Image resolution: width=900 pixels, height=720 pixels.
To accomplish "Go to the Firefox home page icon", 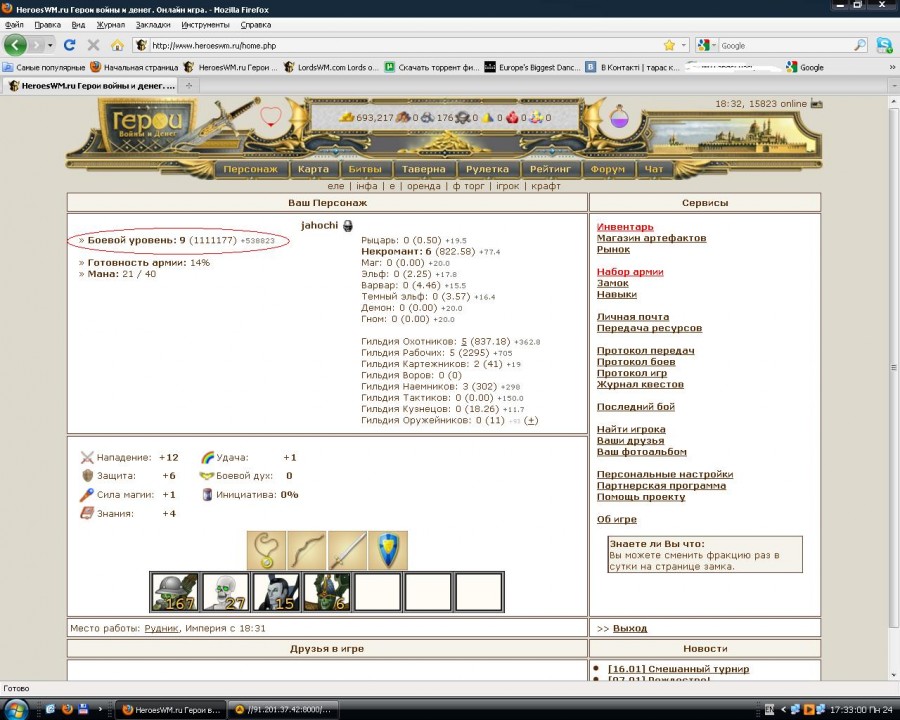I will (x=117, y=45).
